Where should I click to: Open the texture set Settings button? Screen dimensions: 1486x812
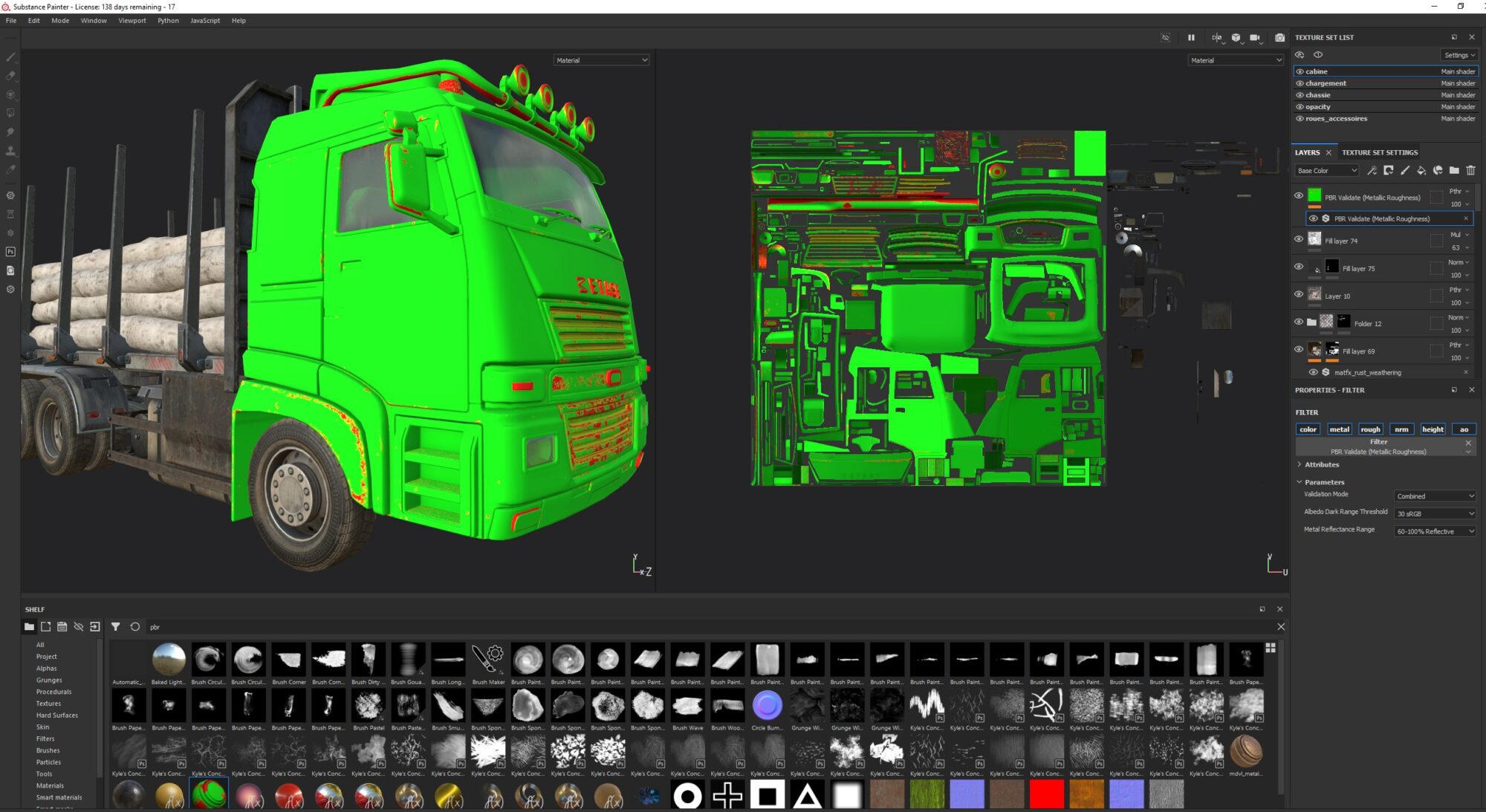(x=1459, y=55)
